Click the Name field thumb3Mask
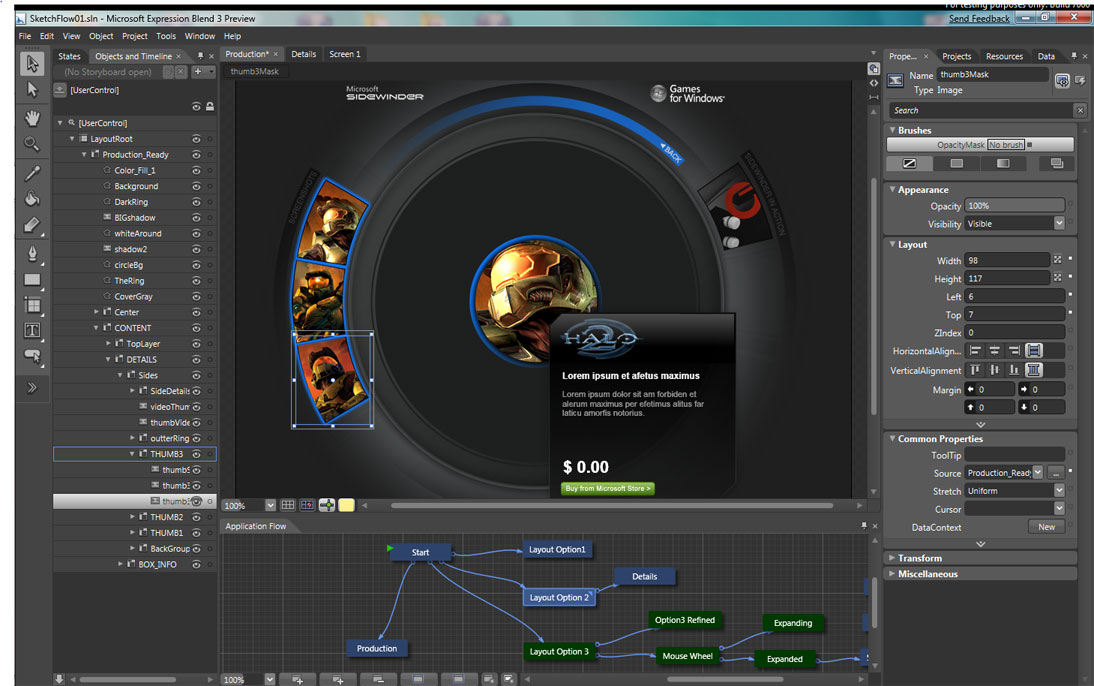Viewport: 1094px width, 686px height. (x=992, y=75)
